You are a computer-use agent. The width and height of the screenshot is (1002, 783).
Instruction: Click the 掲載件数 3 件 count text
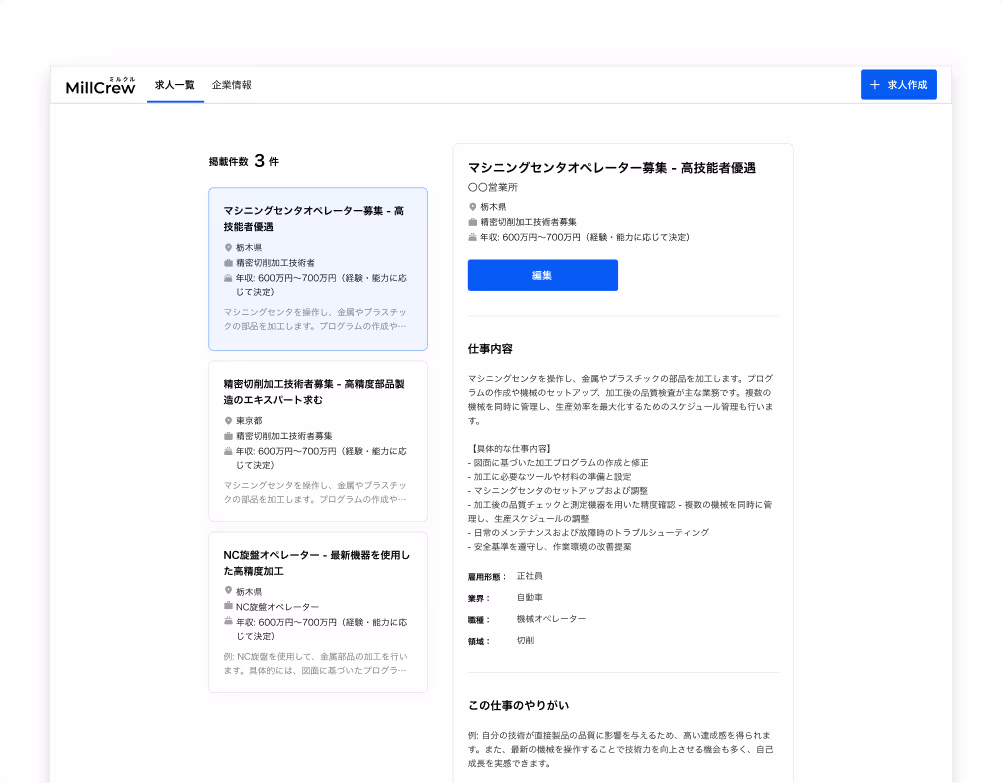tap(243, 160)
